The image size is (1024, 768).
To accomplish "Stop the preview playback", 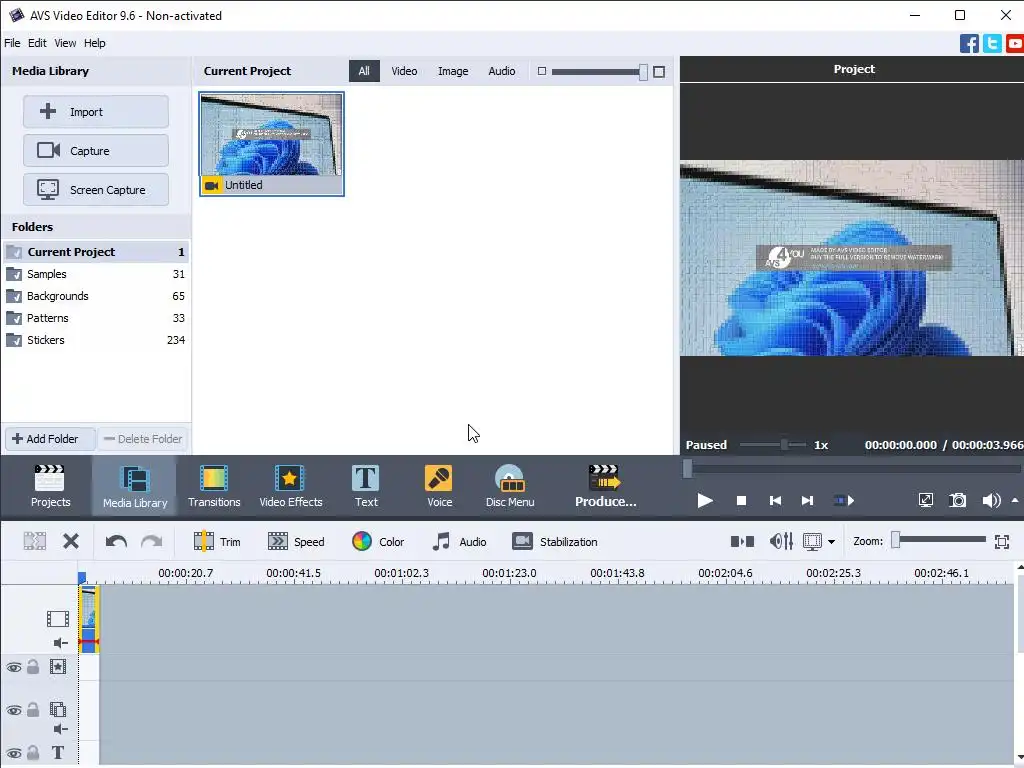I will click(x=741, y=501).
